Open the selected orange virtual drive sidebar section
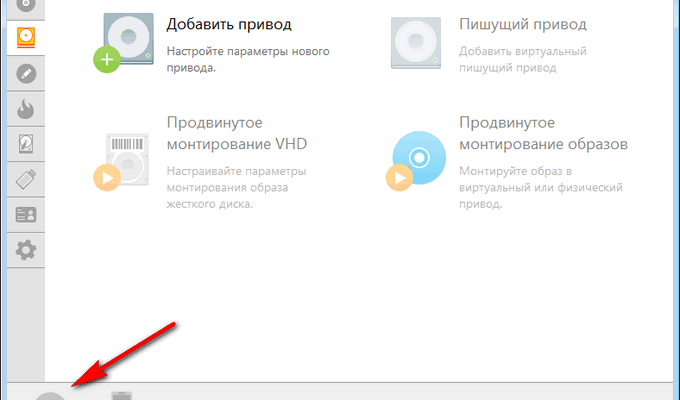Screen dimensions: 680x400 (26, 38)
